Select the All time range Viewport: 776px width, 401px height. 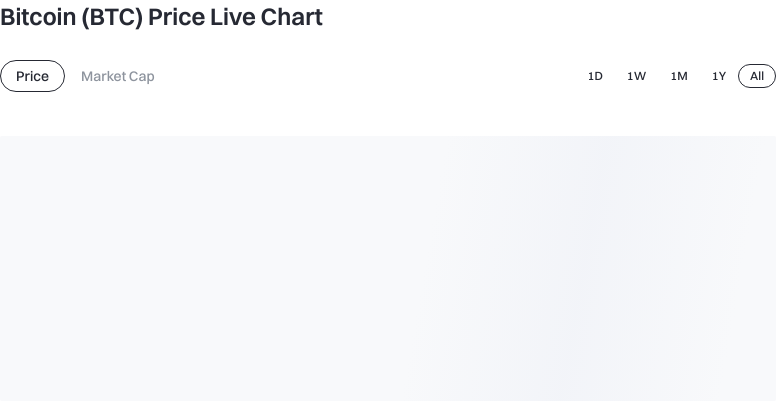point(757,76)
